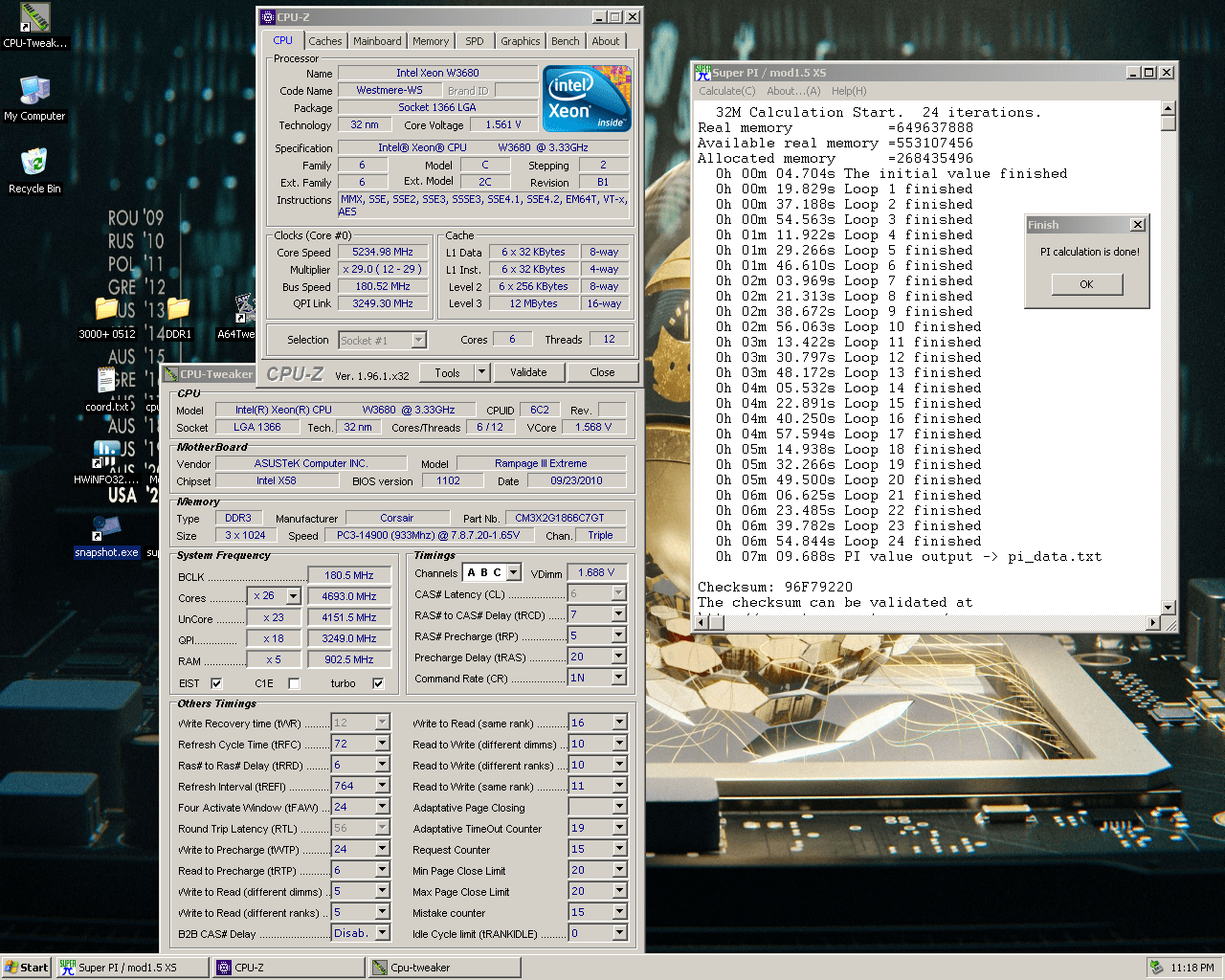The width and height of the screenshot is (1225, 980).
Task: Open the Cores multiplier dropdown
Action: click(x=293, y=596)
